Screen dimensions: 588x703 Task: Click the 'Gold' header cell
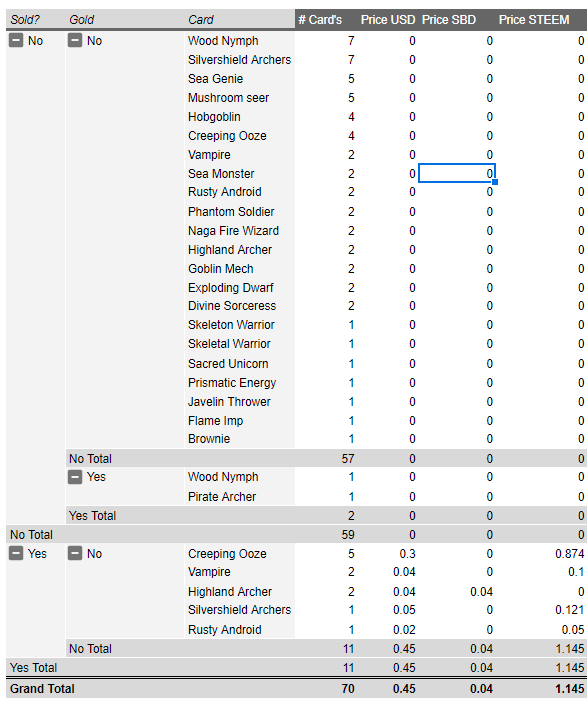(x=81, y=20)
